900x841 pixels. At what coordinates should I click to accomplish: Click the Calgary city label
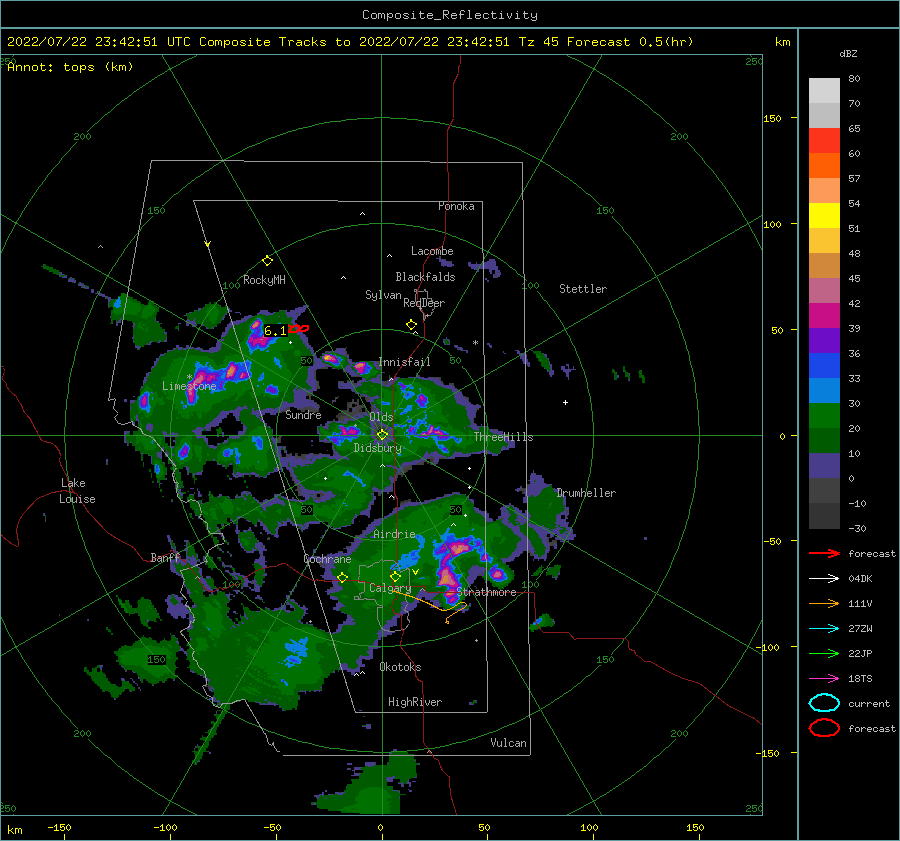[390, 588]
